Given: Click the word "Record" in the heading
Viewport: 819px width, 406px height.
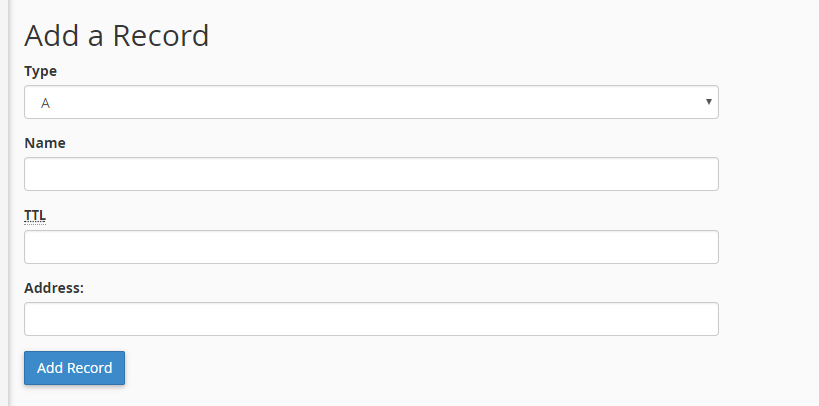Looking at the screenshot, I should [x=160, y=35].
